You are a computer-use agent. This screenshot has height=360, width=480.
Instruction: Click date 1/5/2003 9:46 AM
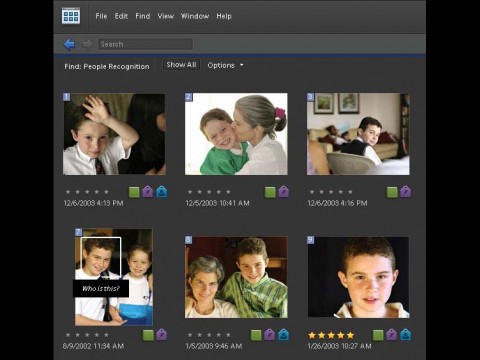[214, 346]
